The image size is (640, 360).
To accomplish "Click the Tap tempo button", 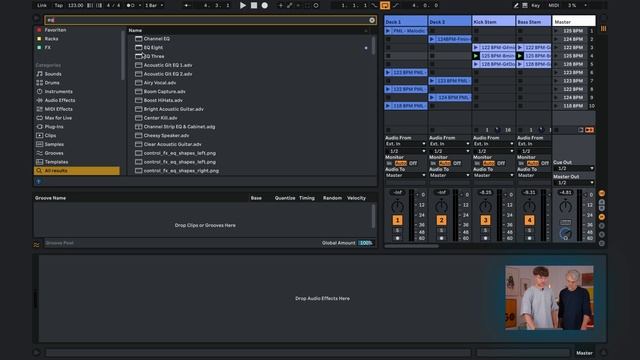I will pos(59,5).
